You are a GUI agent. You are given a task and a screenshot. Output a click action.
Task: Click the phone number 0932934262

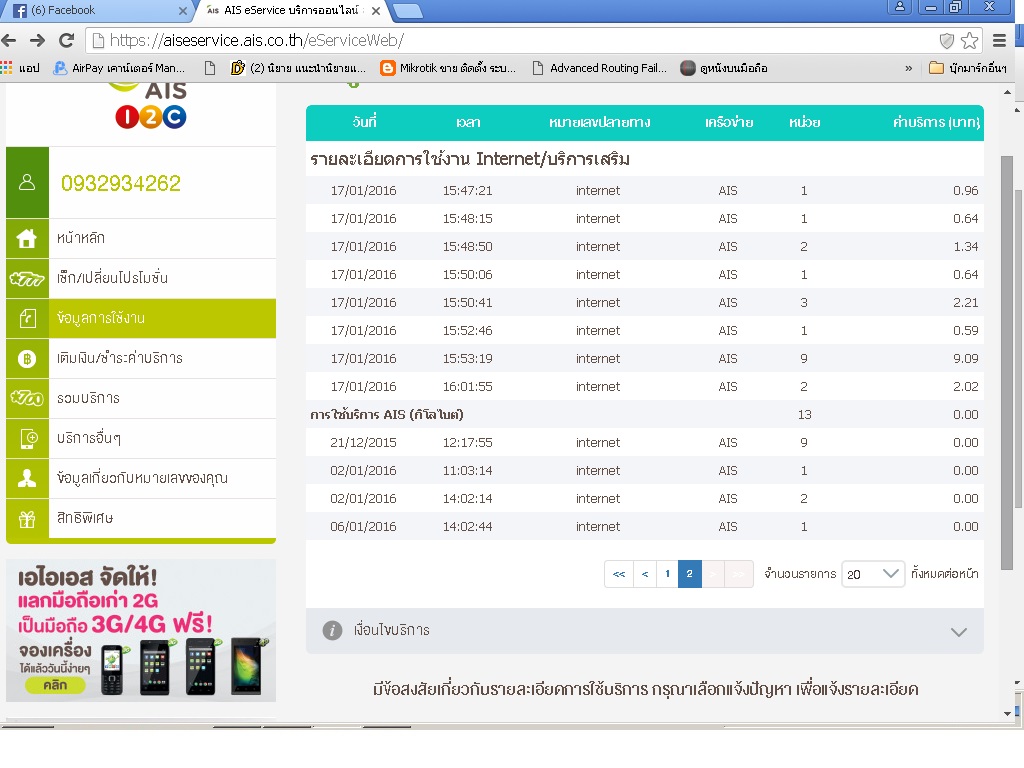tap(121, 184)
